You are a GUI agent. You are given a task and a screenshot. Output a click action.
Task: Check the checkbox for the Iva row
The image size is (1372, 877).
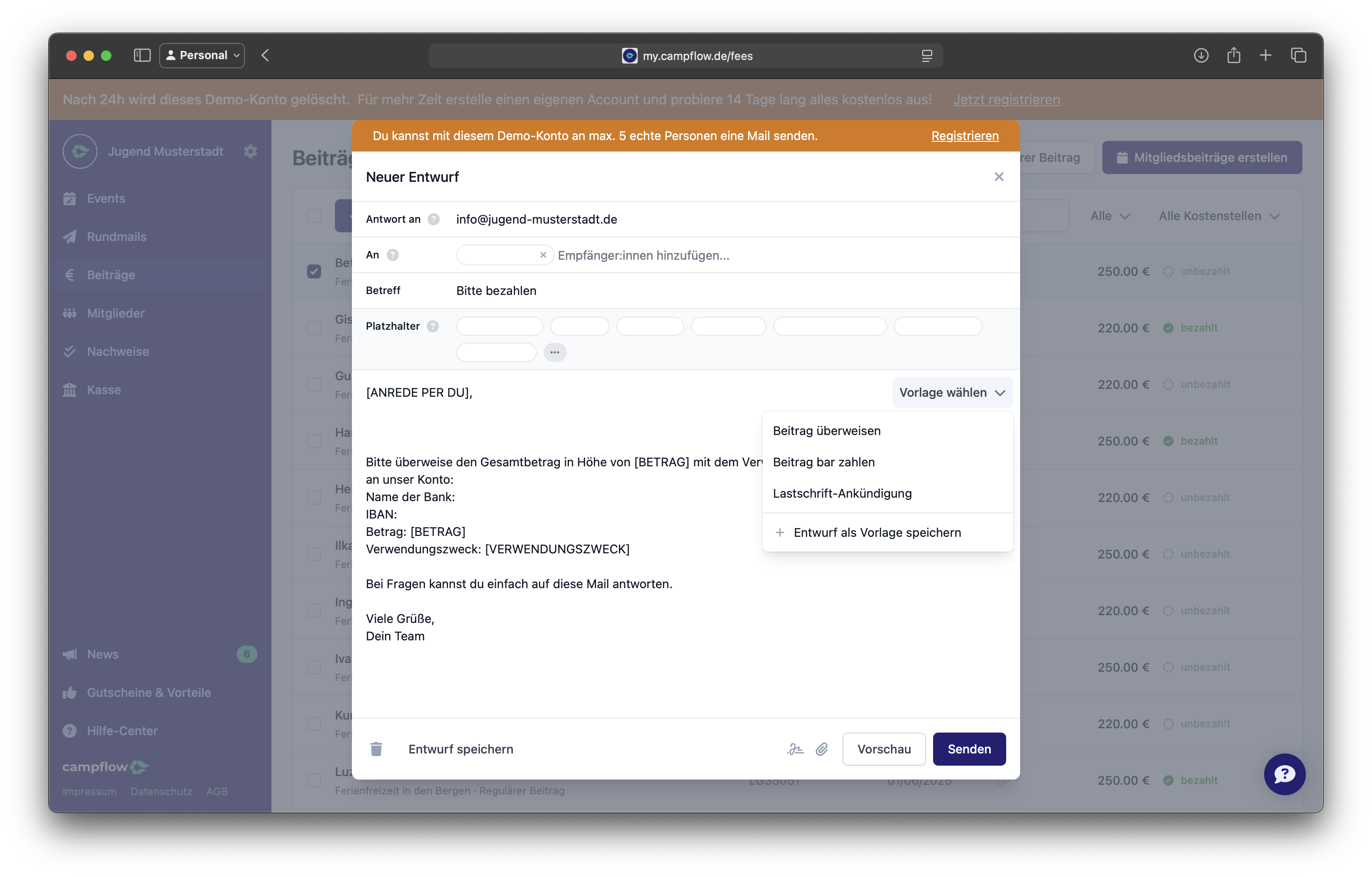tap(314, 667)
